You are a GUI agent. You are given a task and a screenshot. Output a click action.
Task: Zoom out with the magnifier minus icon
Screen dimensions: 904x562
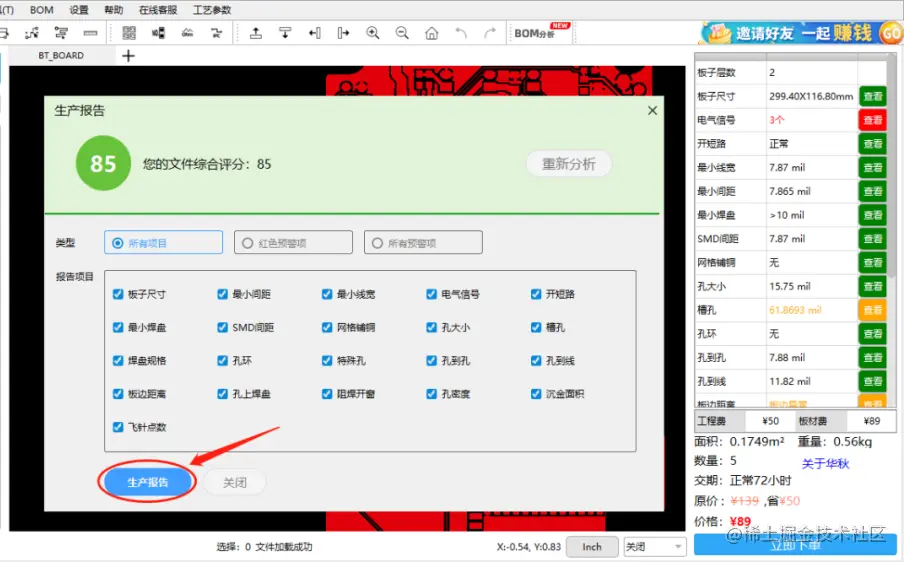coord(402,33)
